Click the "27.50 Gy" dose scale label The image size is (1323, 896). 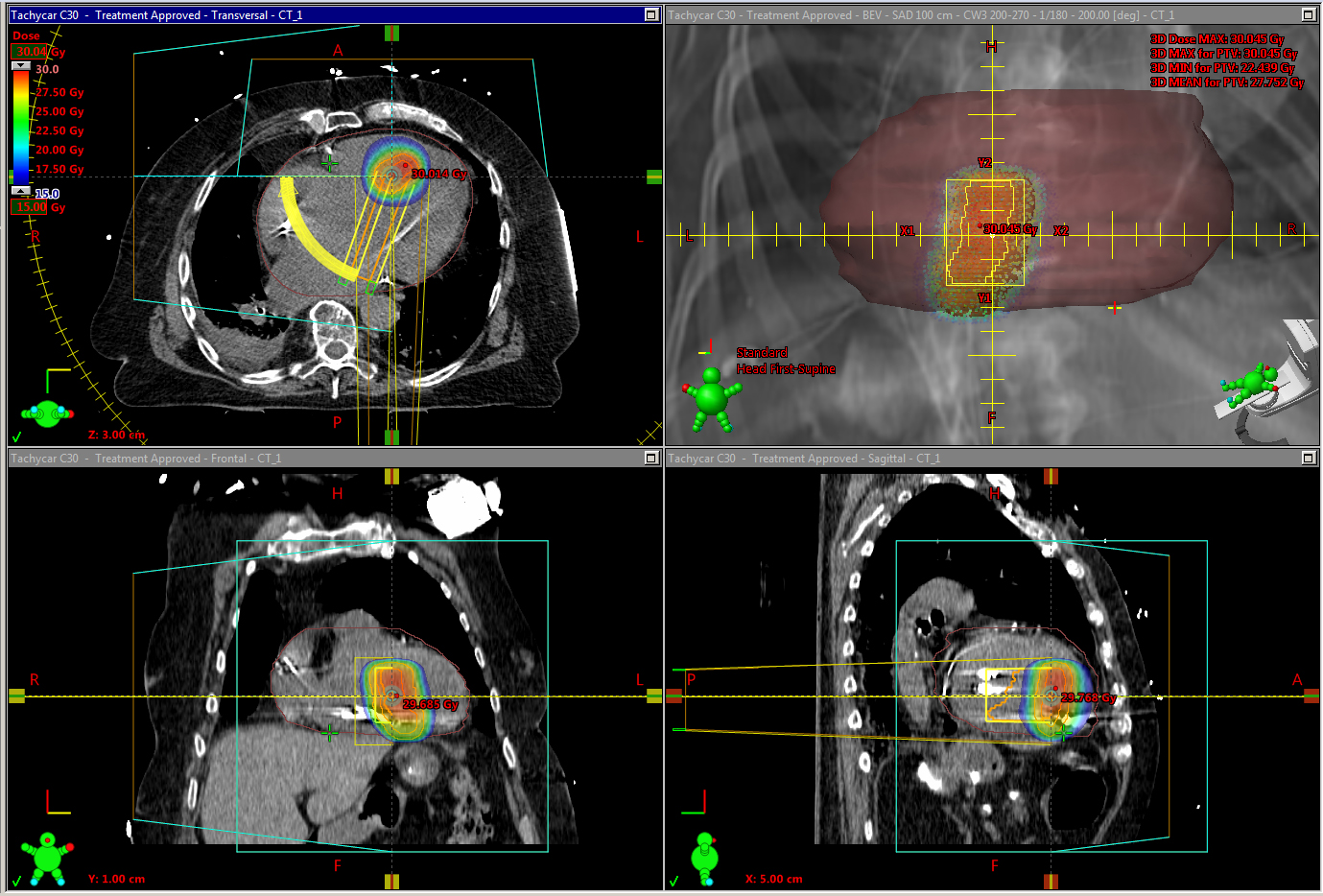pyautogui.click(x=59, y=92)
